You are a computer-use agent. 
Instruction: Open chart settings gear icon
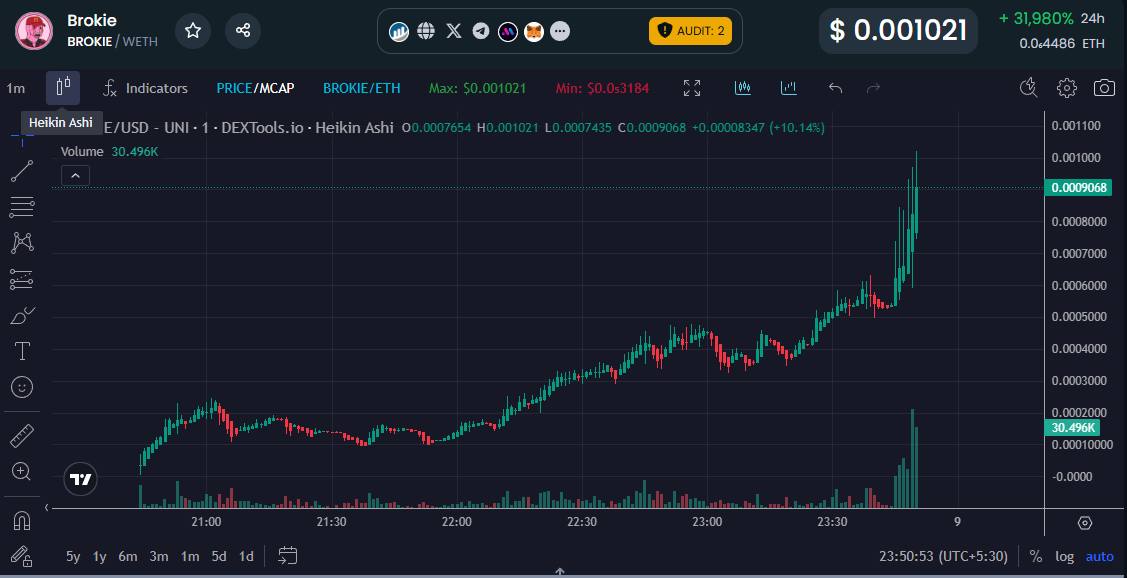tap(1067, 88)
